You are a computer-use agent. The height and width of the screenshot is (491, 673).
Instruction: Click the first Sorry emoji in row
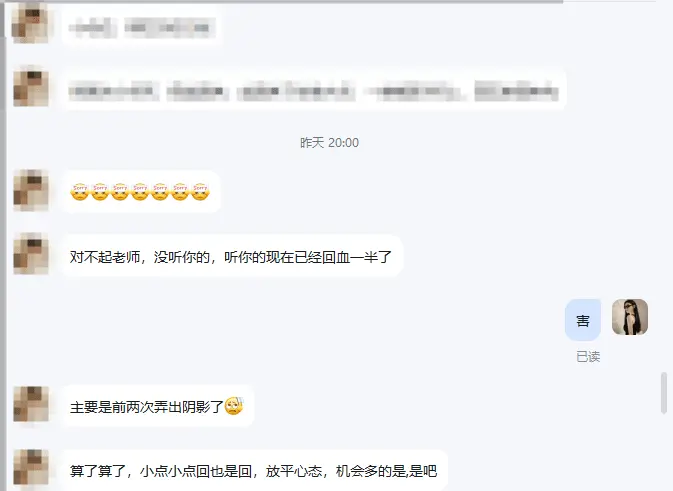click(80, 192)
